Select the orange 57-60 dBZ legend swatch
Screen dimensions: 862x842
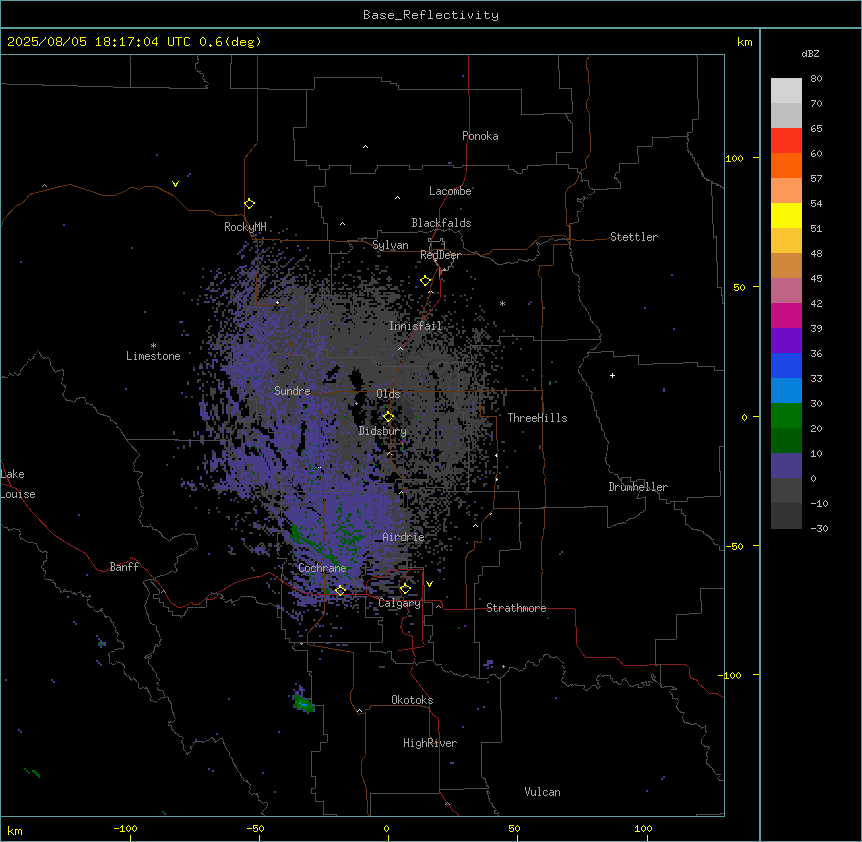786,165
